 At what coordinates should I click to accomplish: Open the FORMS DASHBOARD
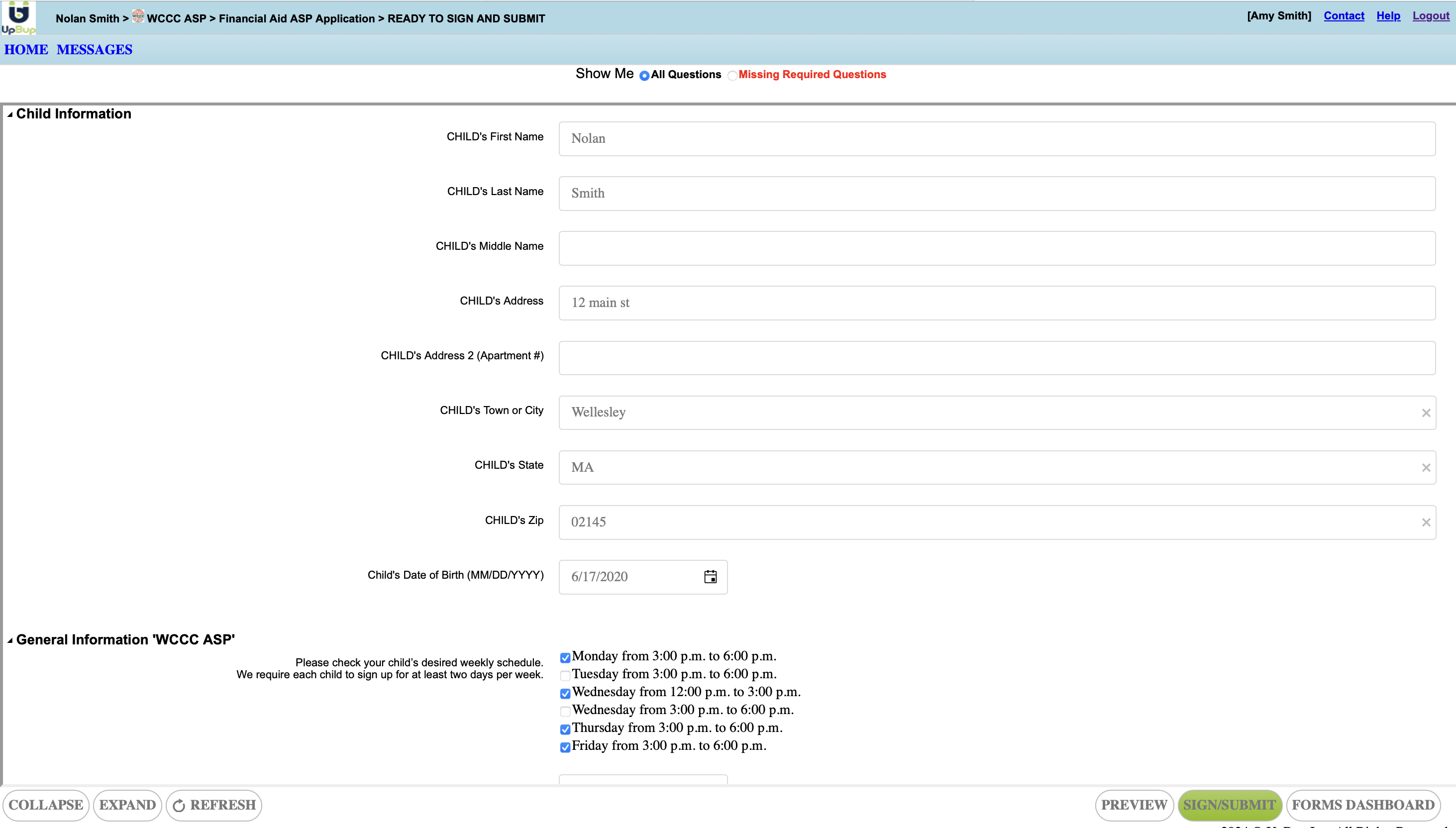(x=1363, y=805)
